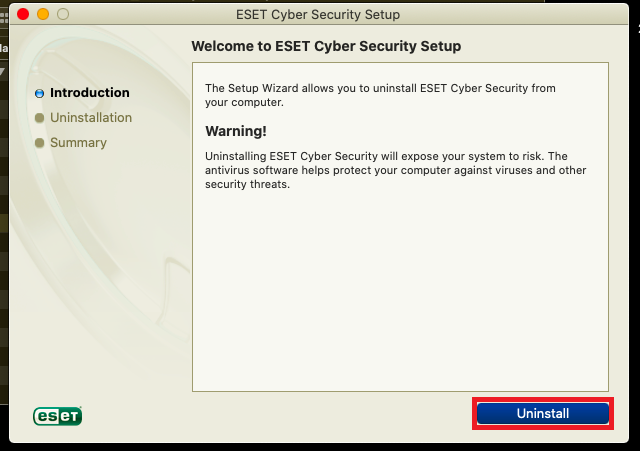Screen dimensions: 640x451
Task: Select the Introduction step in sidebar
Action: (89, 93)
